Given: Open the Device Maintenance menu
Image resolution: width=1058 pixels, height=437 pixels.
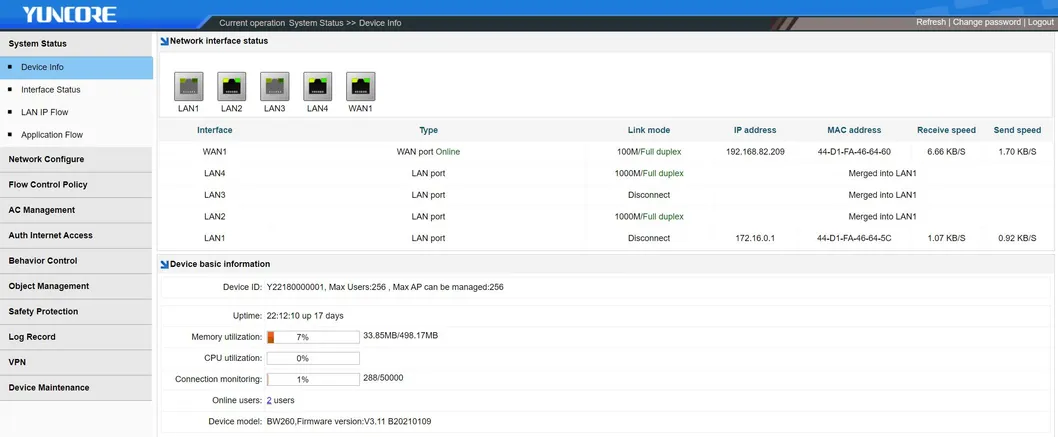Looking at the screenshot, I should tap(49, 388).
